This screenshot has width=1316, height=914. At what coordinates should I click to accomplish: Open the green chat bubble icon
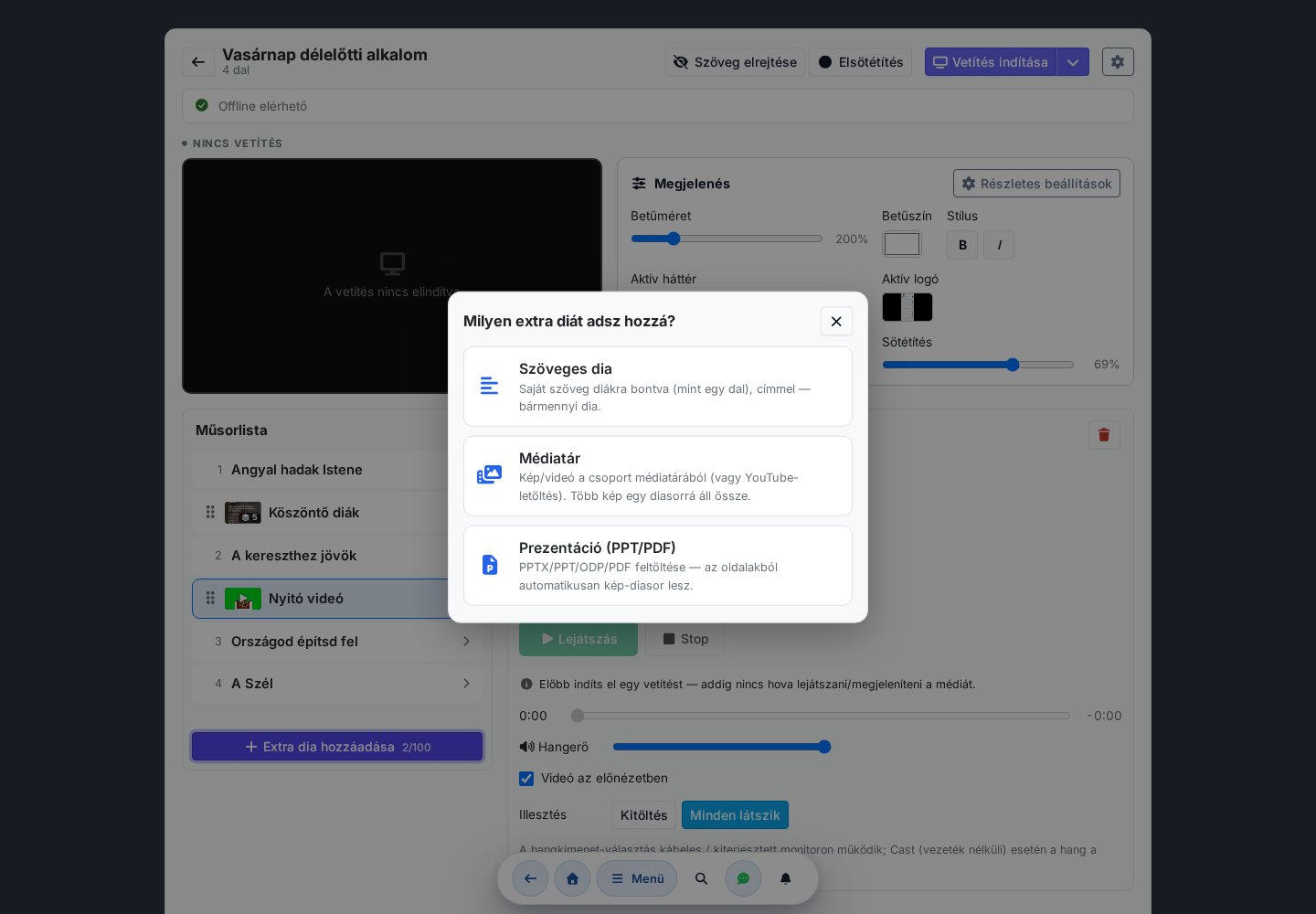pos(743,878)
